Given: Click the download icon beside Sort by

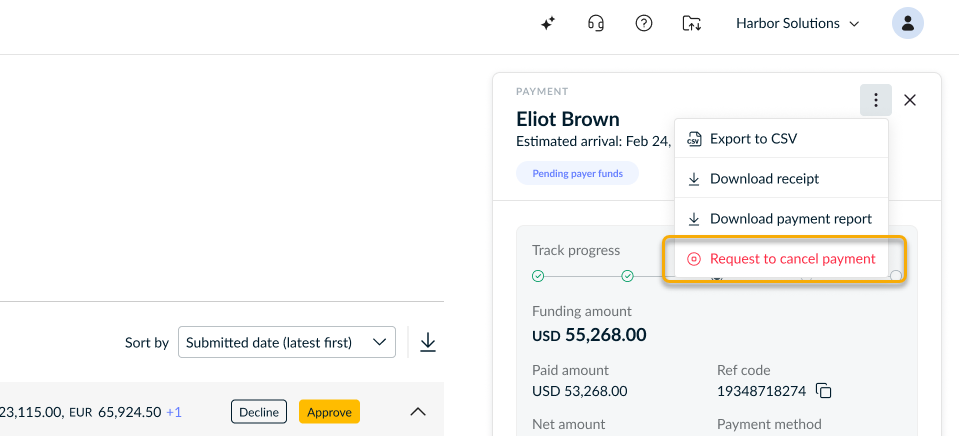Looking at the screenshot, I should click(428, 342).
